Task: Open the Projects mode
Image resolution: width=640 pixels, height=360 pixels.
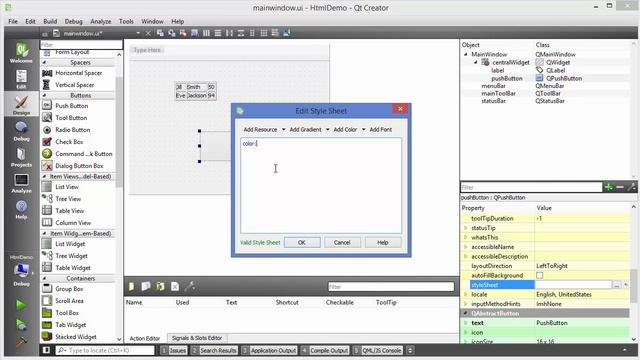Action: pyautogui.click(x=21, y=157)
